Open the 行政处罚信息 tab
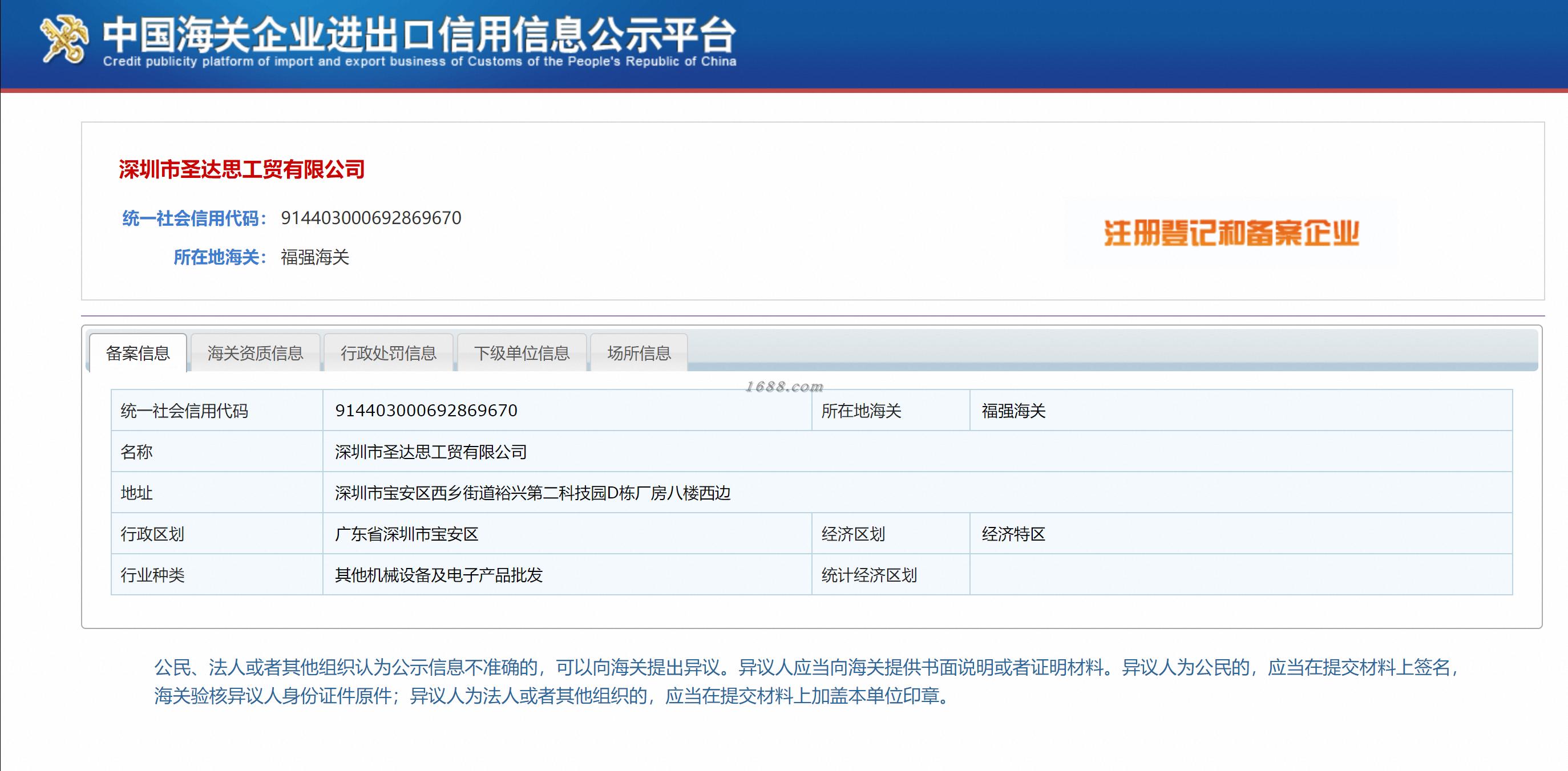The width and height of the screenshot is (1568, 771). [x=389, y=353]
